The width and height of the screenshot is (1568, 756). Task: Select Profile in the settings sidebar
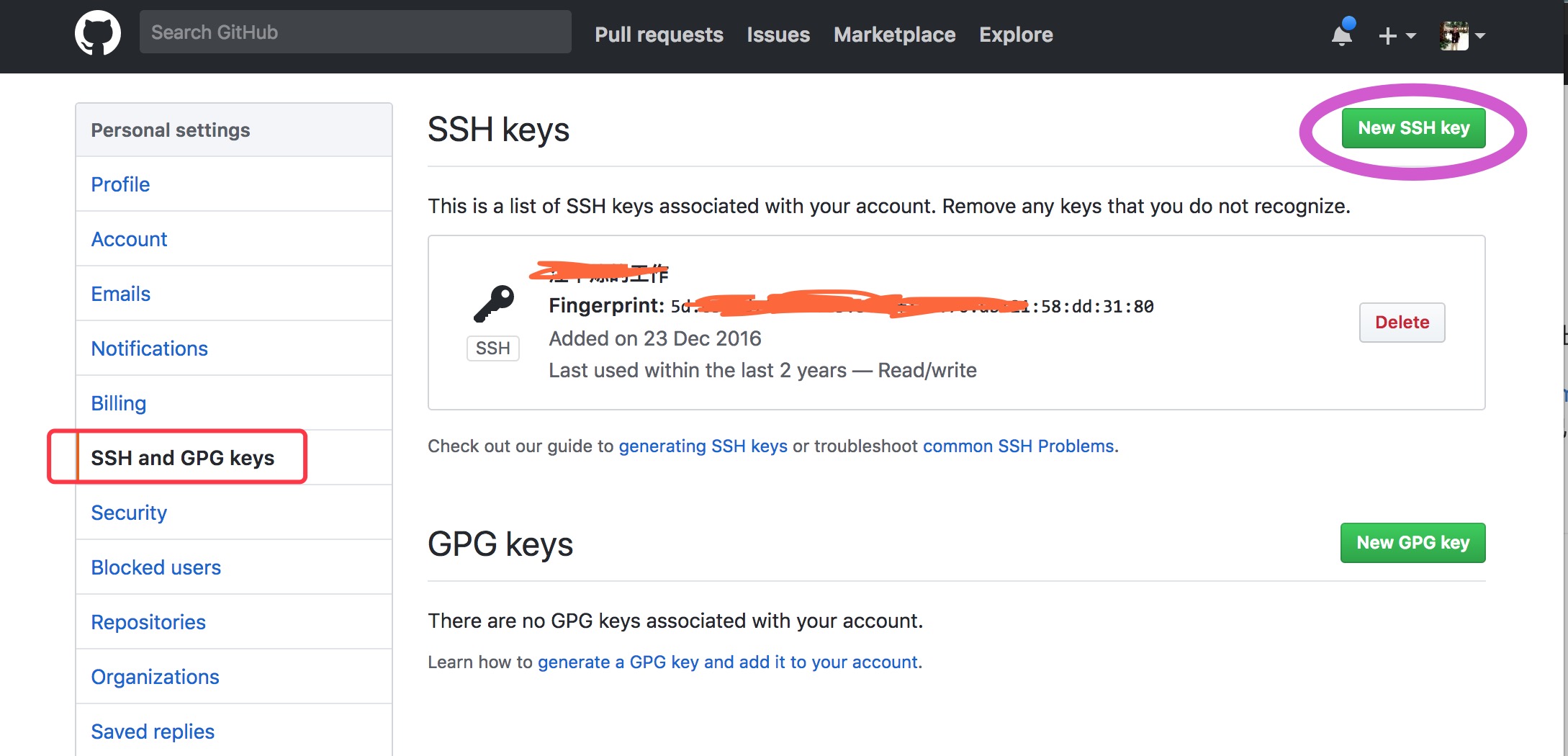coord(120,184)
